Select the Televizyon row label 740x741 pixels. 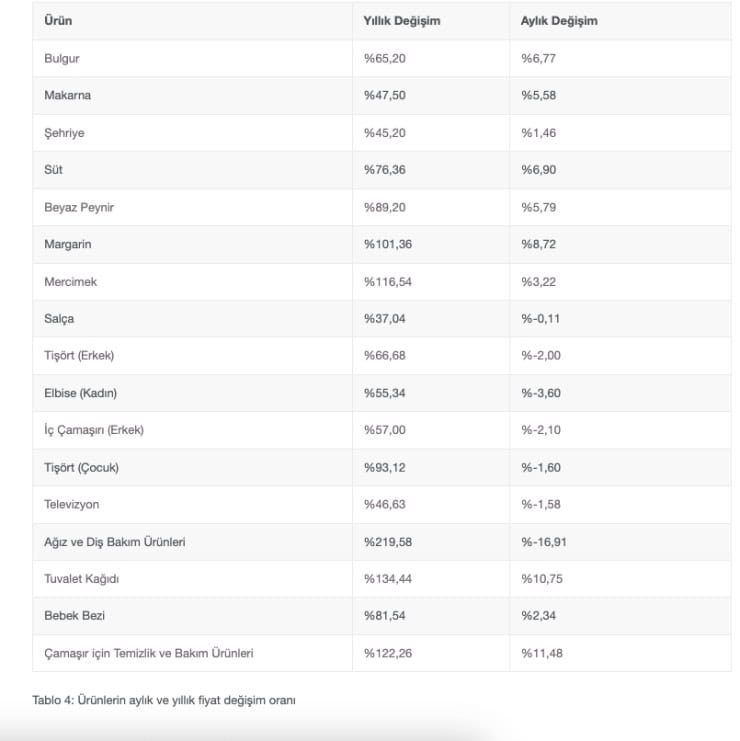click(72, 505)
